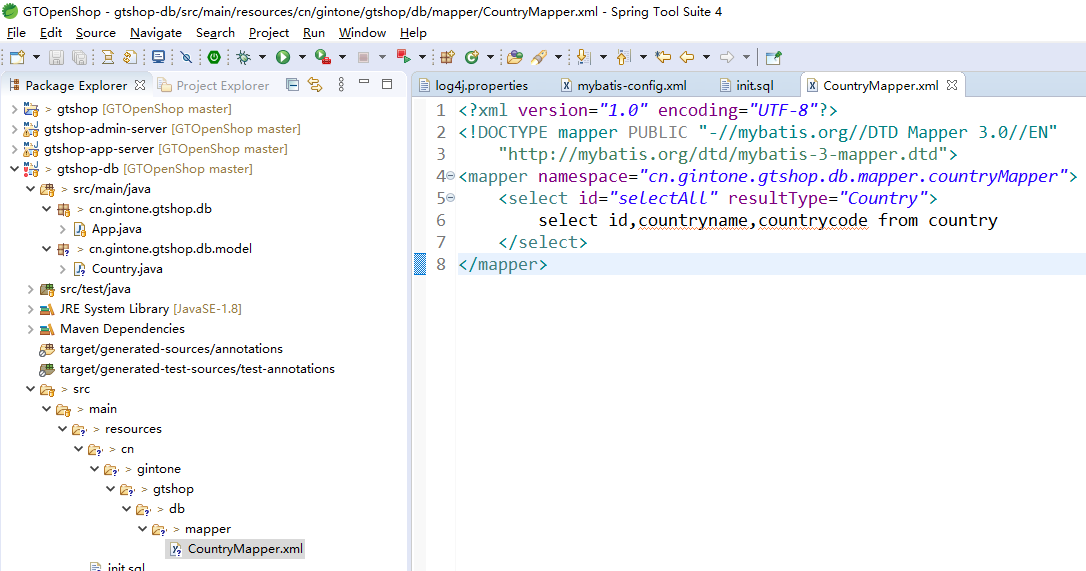Toggle Link with Editor in Package Explorer
This screenshot has width=1086, height=571.
[x=315, y=85]
